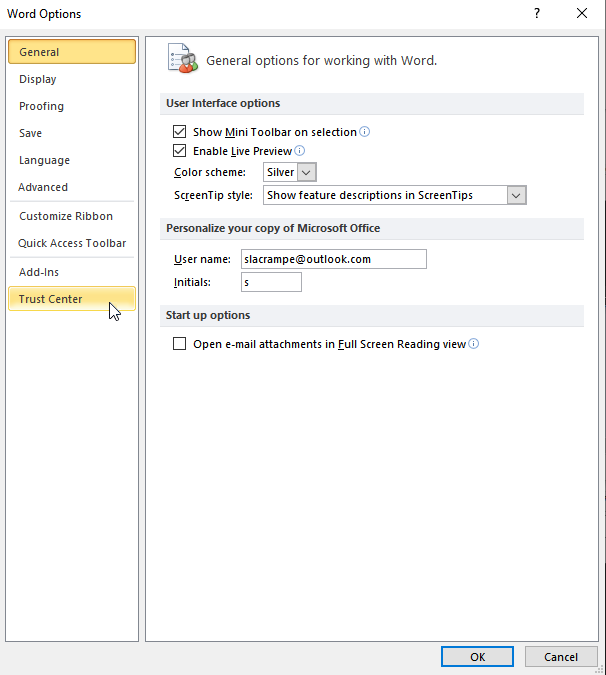Viewport: 606px width, 675px height.
Task: Enable Open e-mail attachments in Full Screen Reading
Action: click(179, 344)
